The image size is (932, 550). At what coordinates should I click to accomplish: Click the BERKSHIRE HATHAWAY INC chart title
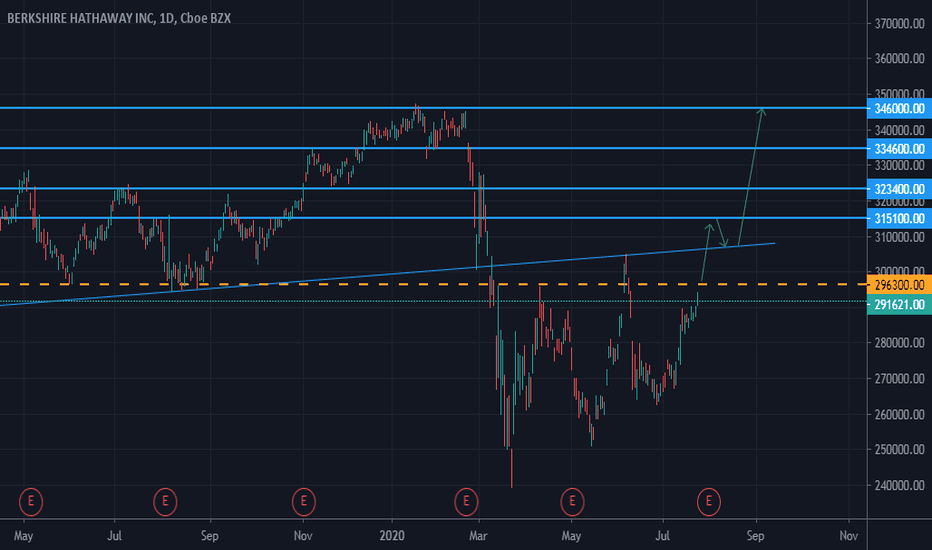[119, 18]
